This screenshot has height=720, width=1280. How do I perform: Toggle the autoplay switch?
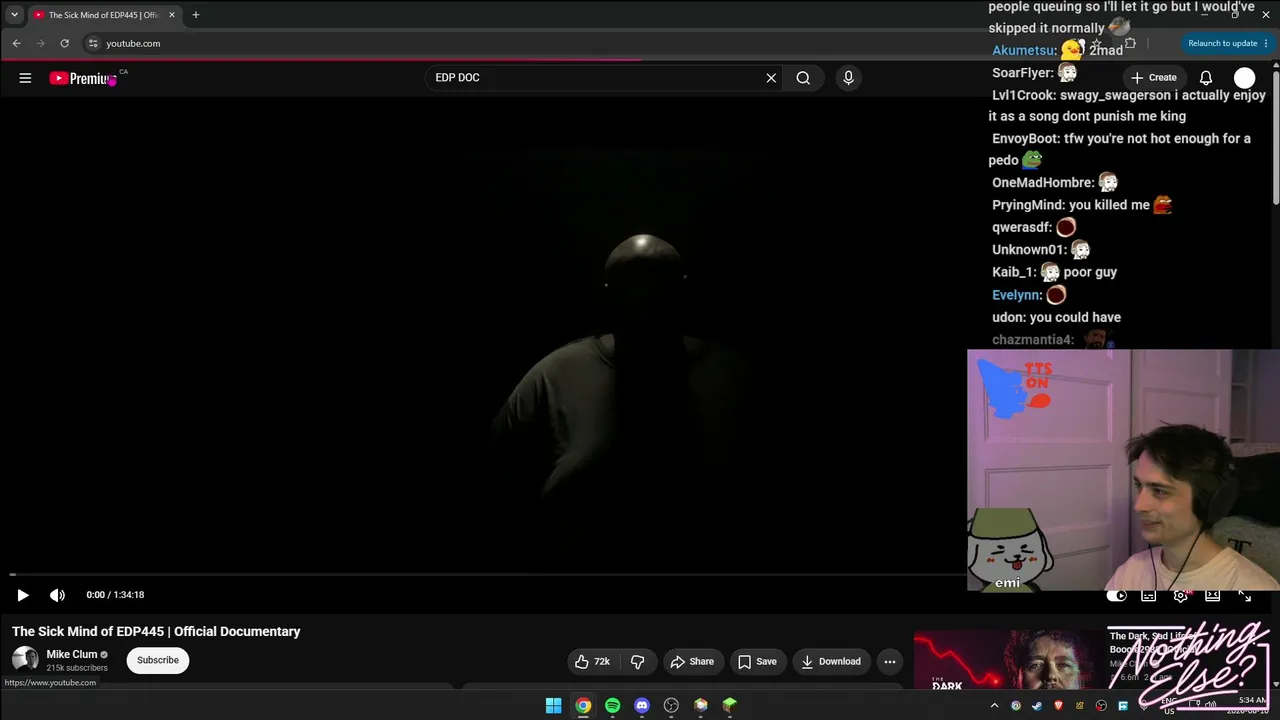coord(1116,596)
